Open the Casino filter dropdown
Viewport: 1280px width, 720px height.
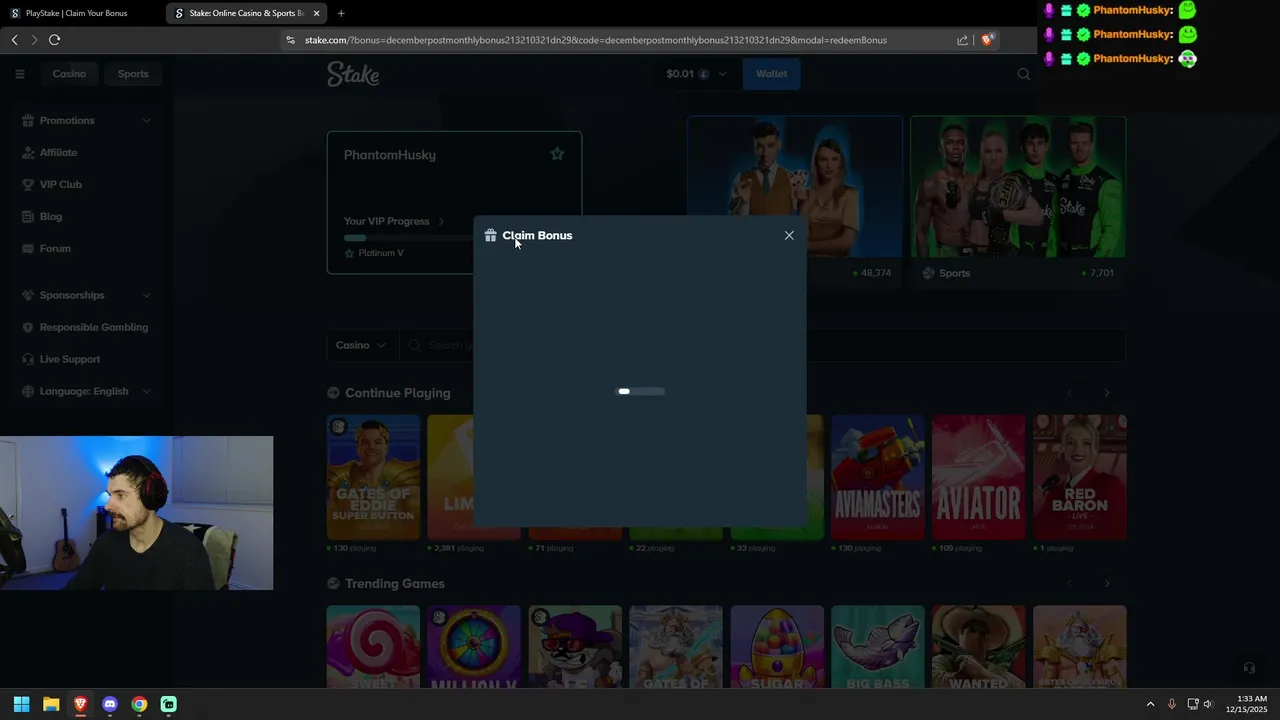click(x=360, y=345)
